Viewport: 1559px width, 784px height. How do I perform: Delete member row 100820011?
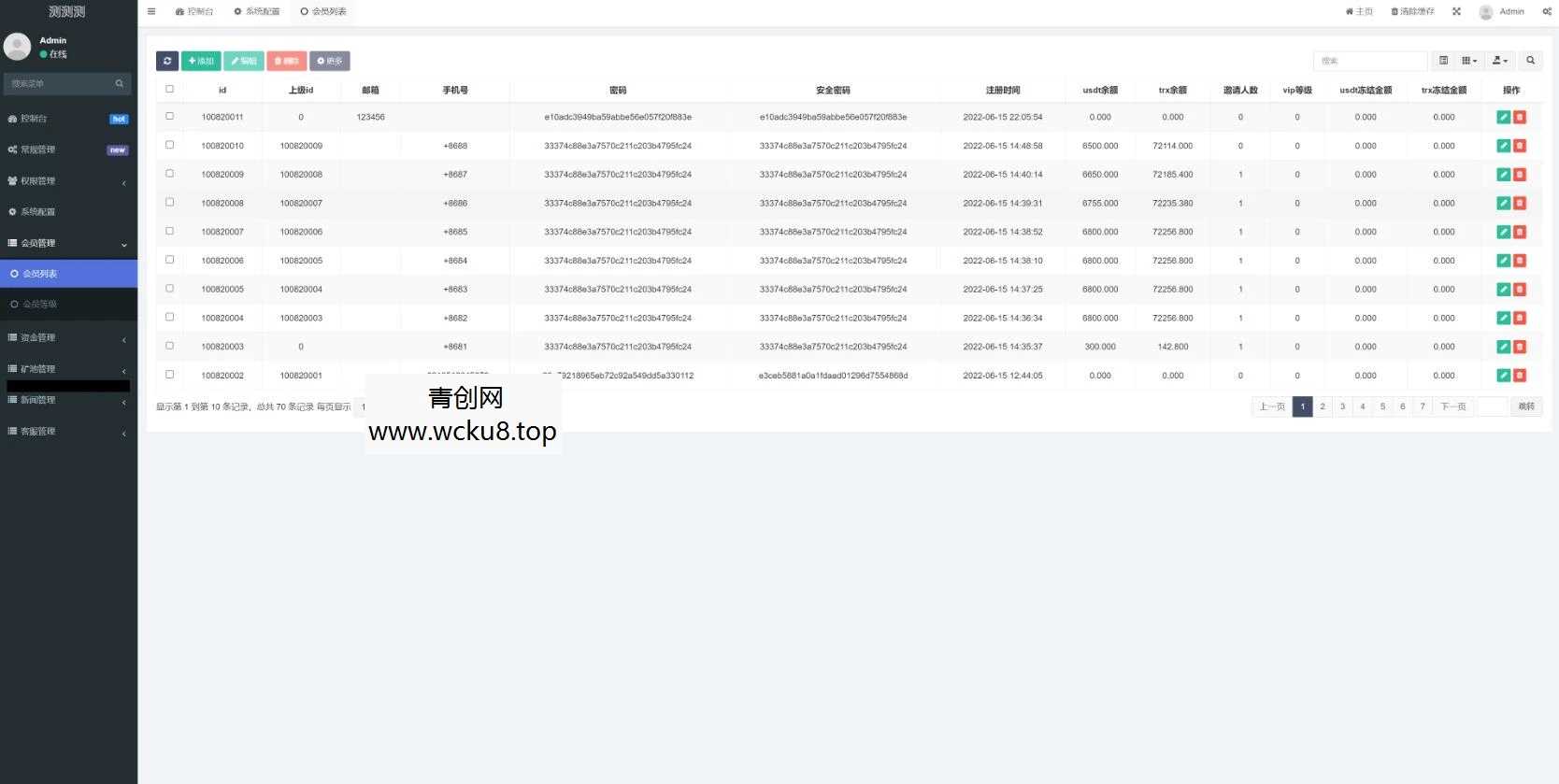(x=1519, y=117)
